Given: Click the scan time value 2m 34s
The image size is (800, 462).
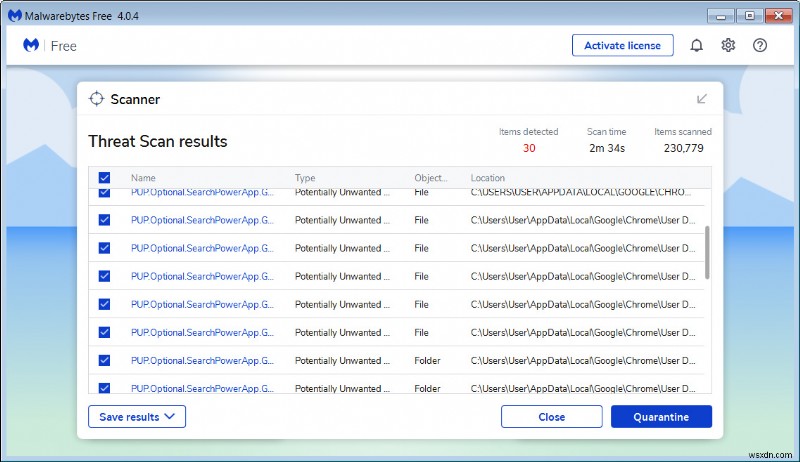Looking at the screenshot, I should 607,148.
